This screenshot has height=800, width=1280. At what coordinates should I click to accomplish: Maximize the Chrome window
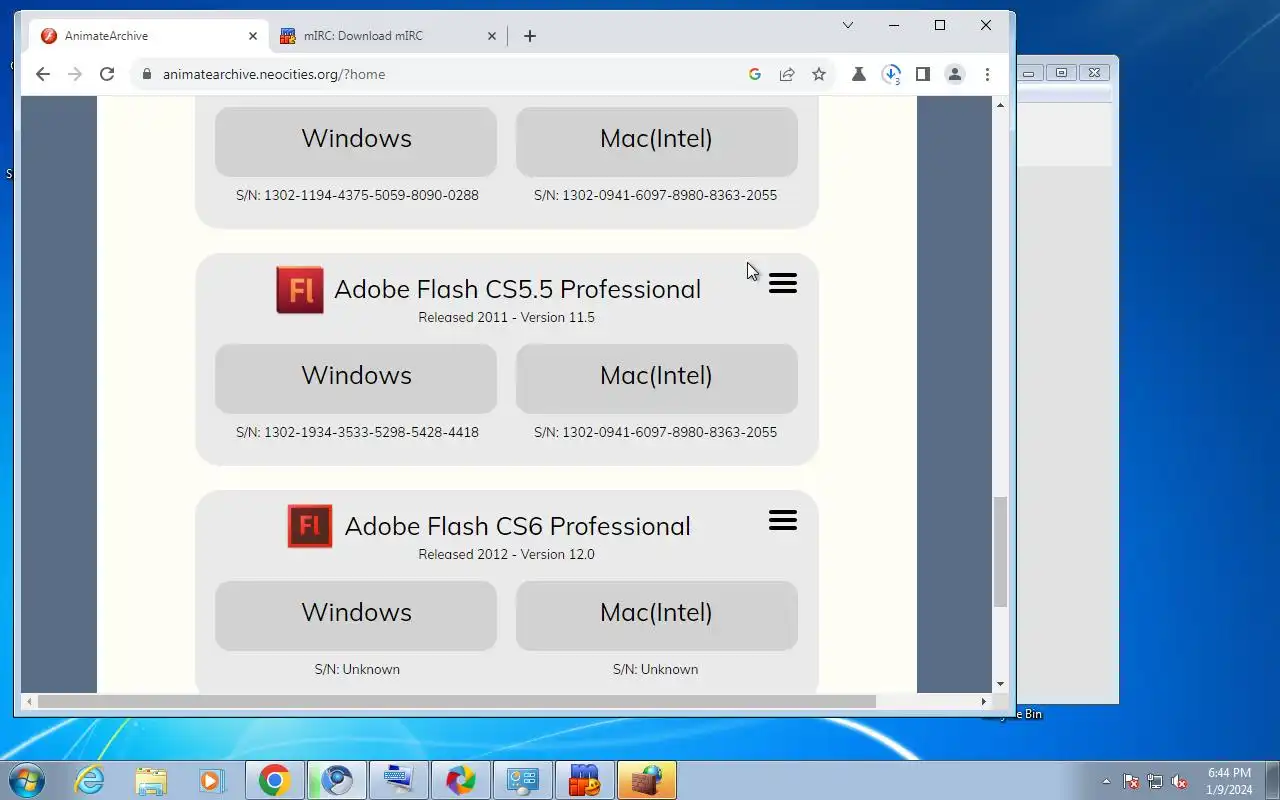coord(940,25)
